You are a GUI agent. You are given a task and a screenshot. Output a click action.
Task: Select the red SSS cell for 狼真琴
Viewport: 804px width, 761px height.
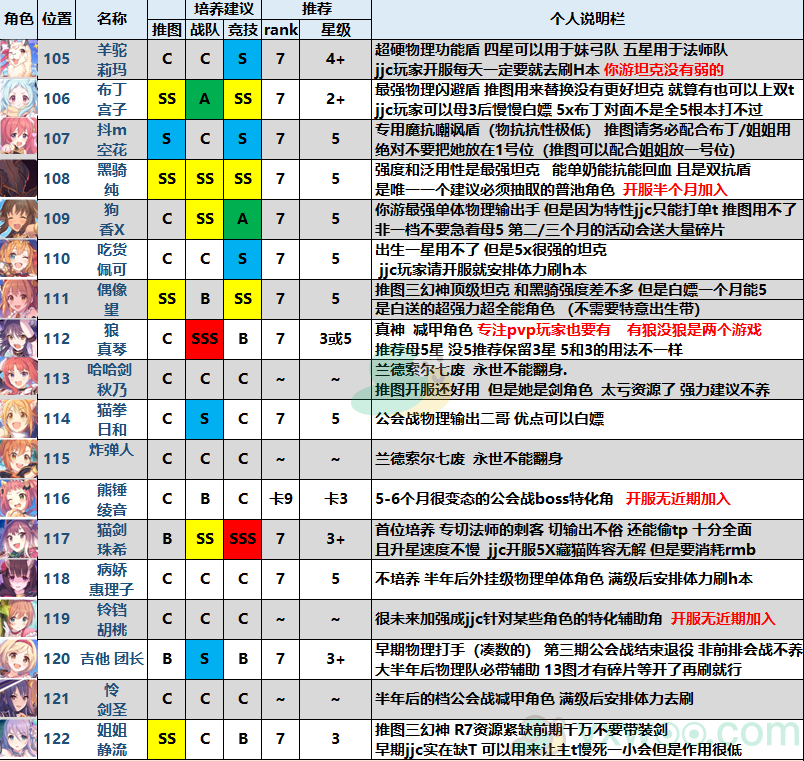[x=205, y=339]
